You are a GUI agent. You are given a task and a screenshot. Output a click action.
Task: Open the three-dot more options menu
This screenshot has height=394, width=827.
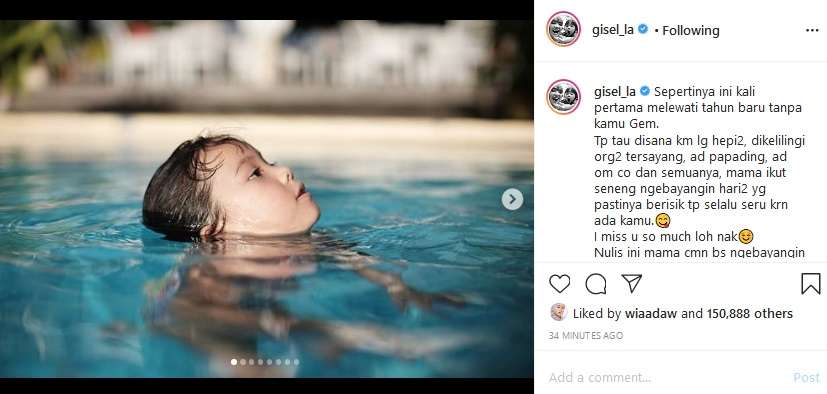pos(812,31)
